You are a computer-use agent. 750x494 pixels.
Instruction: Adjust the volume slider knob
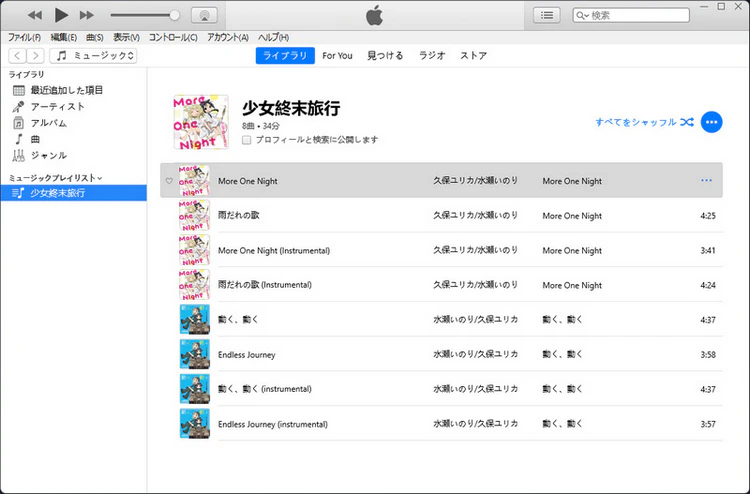175,15
